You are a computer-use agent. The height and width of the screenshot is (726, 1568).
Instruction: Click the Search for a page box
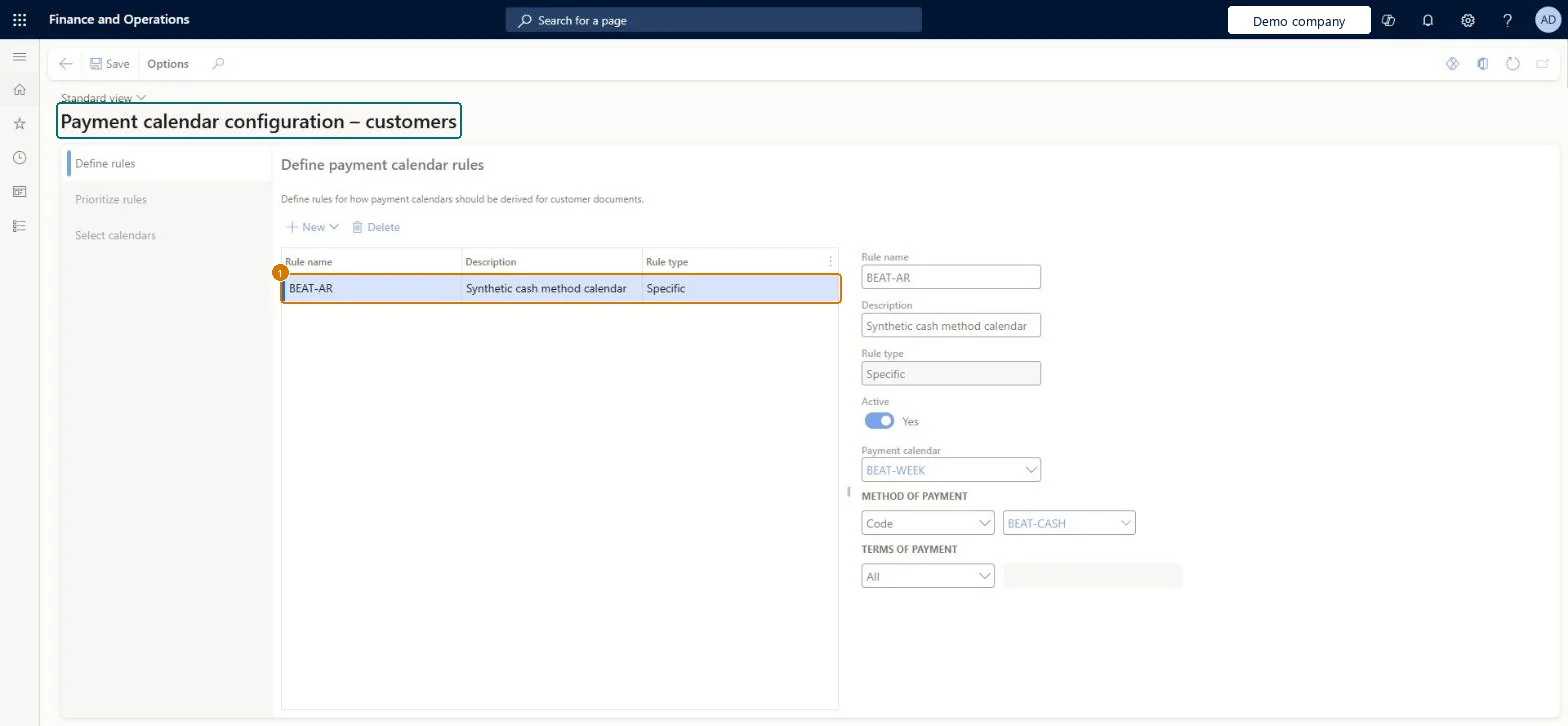[713, 20]
